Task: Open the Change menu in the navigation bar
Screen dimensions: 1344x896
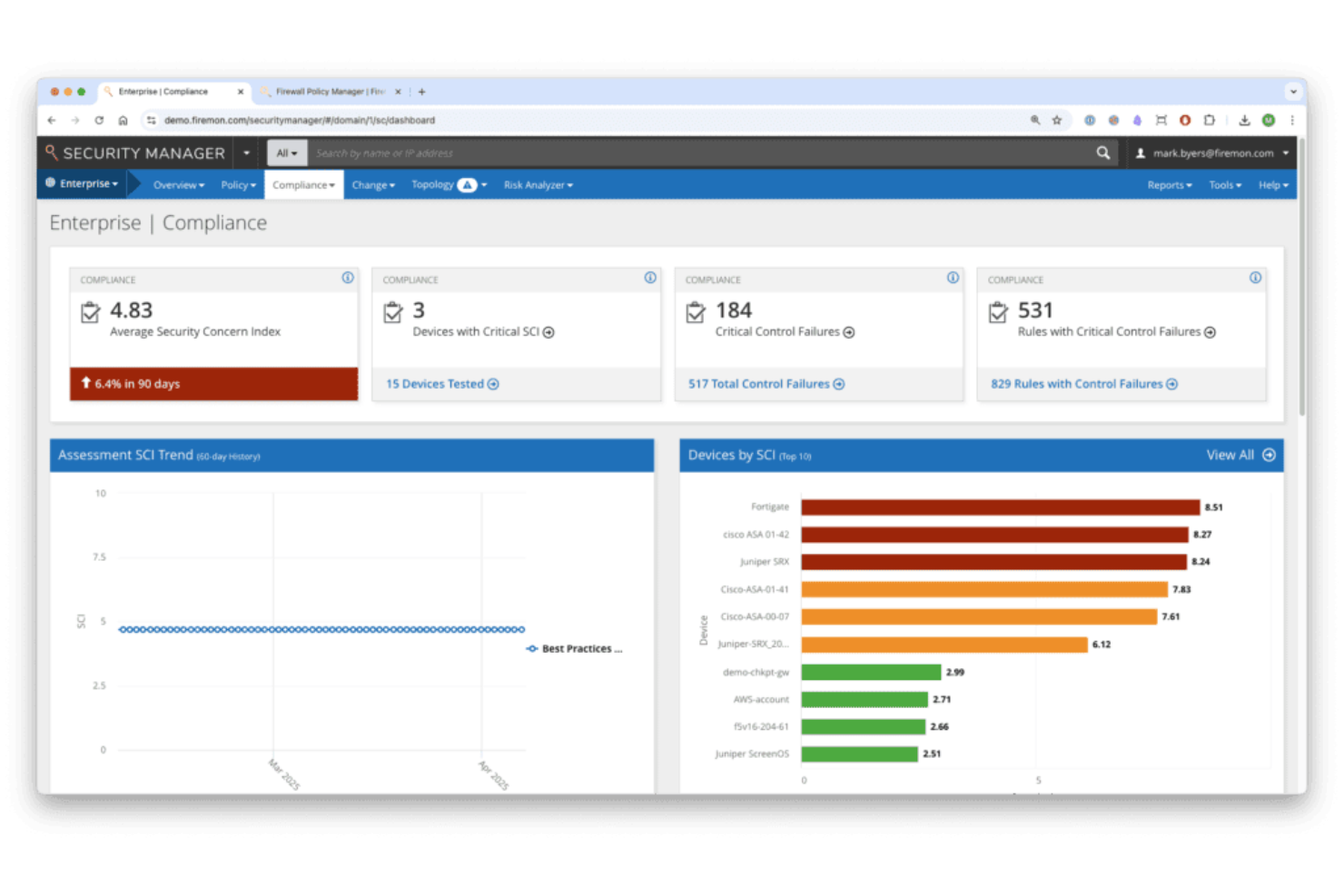Action: [372, 184]
